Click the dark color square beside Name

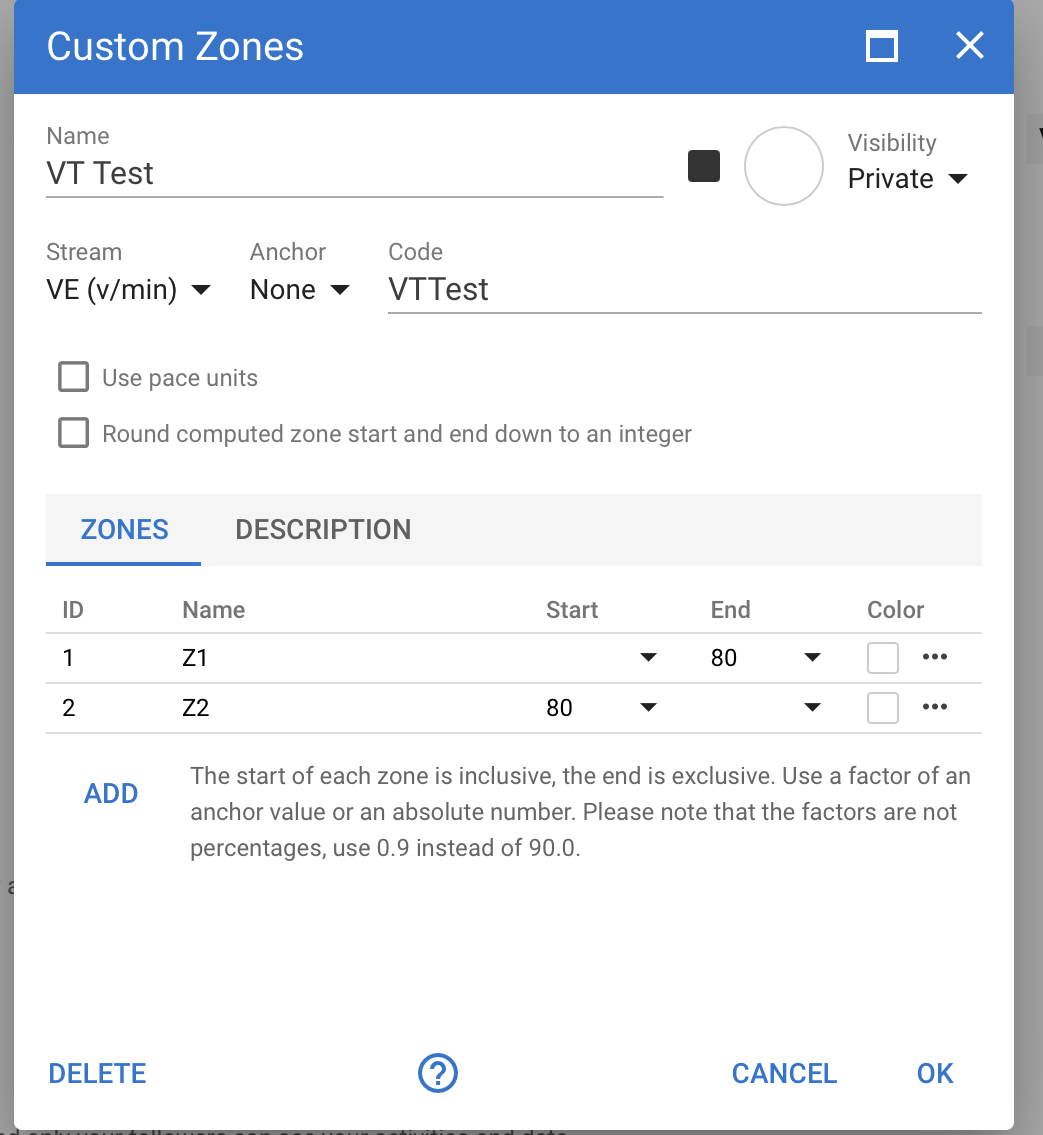point(704,166)
